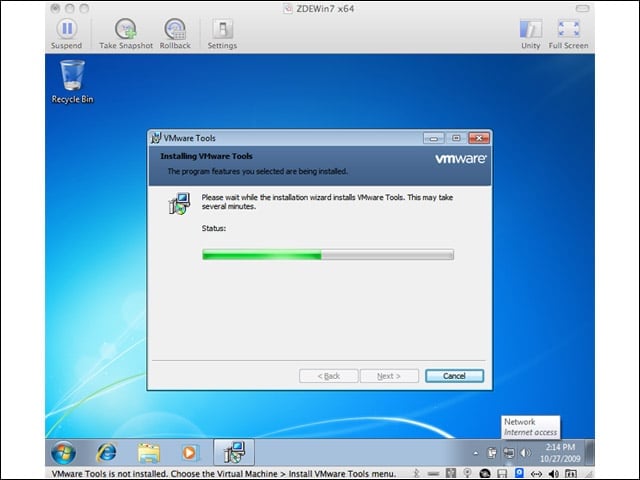Image resolution: width=640 pixels, height=480 pixels.
Task: Select VMware Tools installer taskbar button
Action: pyautogui.click(x=234, y=452)
